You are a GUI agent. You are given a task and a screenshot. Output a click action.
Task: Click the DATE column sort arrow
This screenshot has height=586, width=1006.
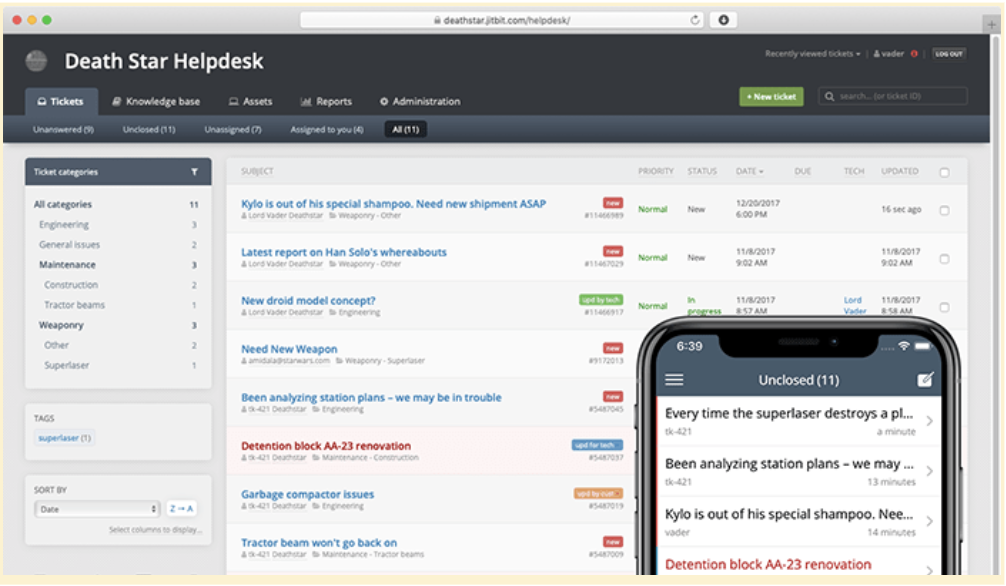pos(763,171)
